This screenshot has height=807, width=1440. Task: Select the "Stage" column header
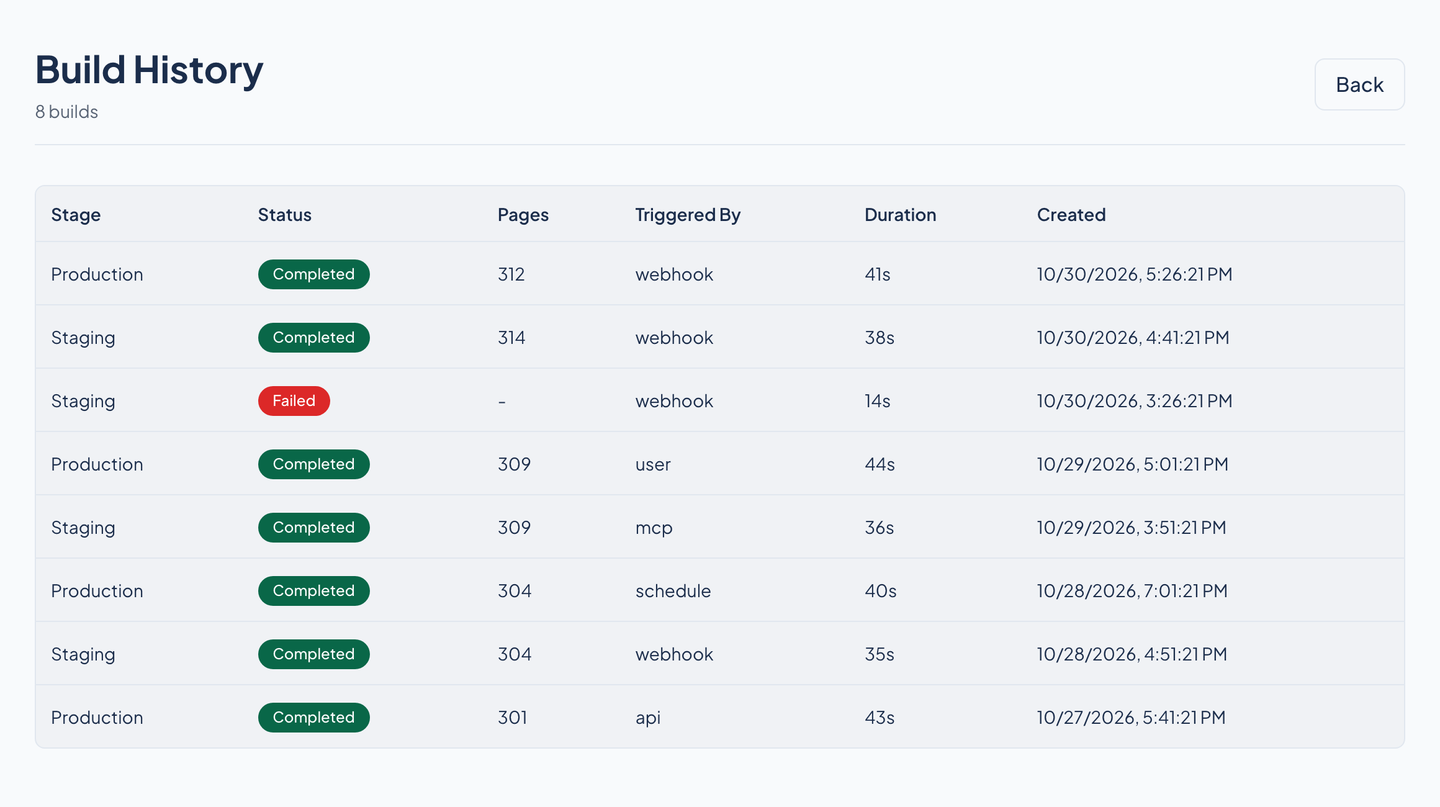[76, 215]
